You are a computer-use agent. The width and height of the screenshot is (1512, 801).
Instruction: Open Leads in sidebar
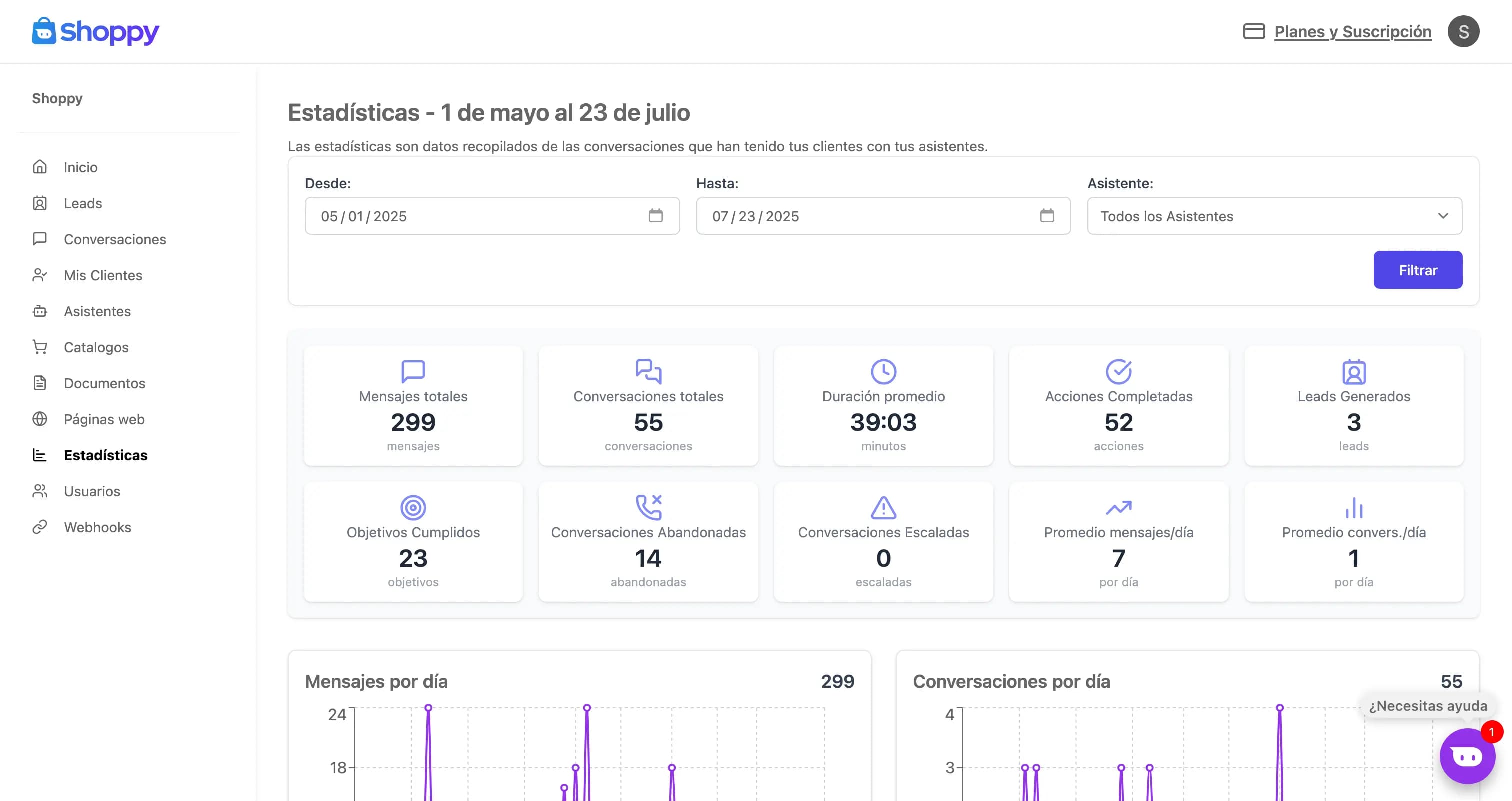(83, 203)
